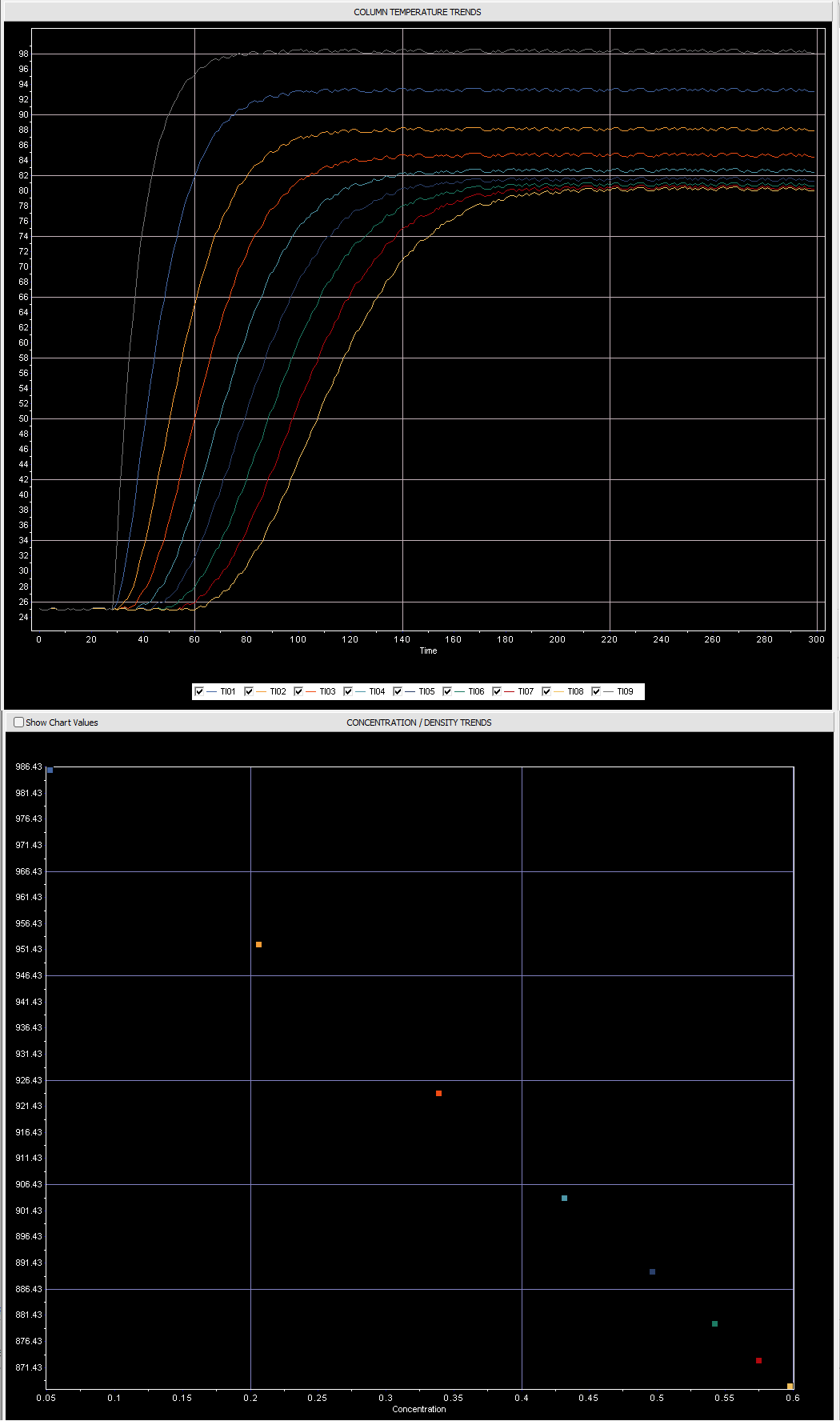Image resolution: width=840 pixels, height=1421 pixels.
Task: Enable the Show Chart Values checkbox
Action: click(19, 723)
